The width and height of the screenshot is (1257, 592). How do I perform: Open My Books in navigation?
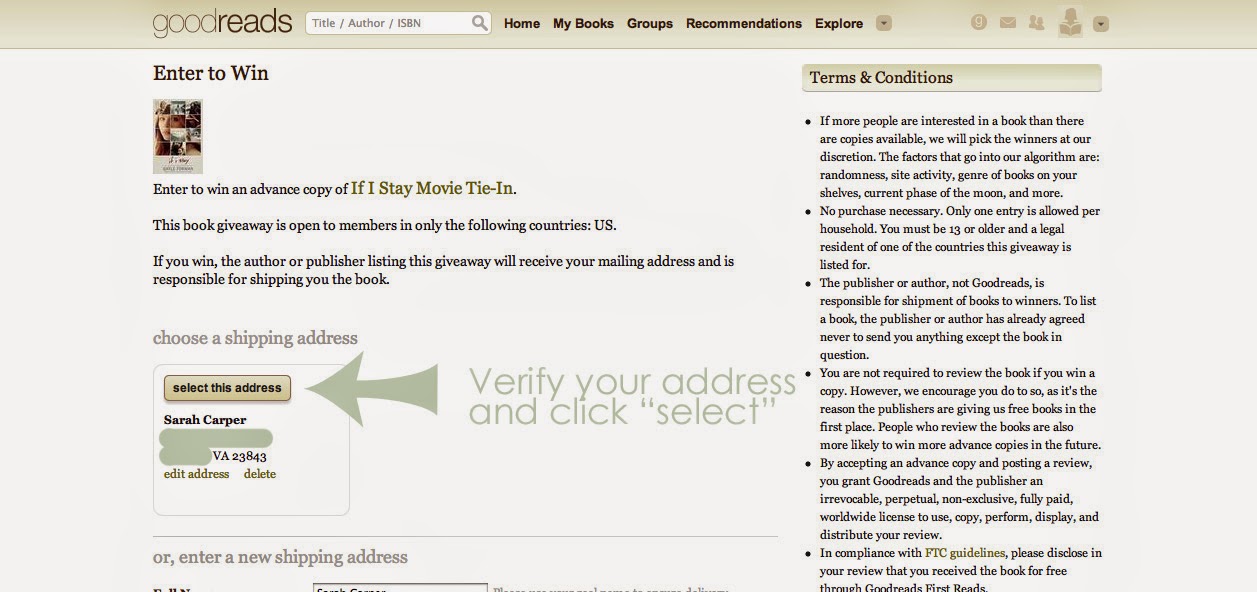[x=583, y=23]
